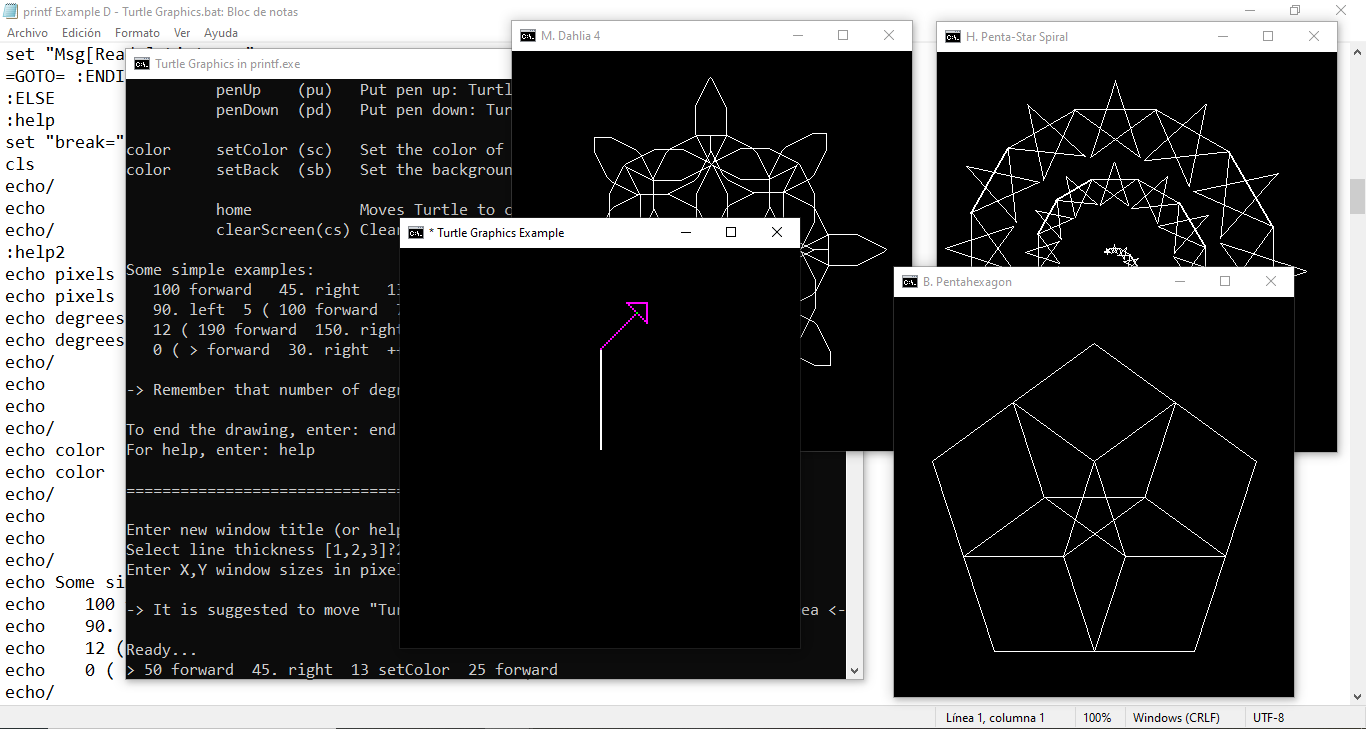This screenshot has height=729, width=1366.
Task: Open the Ver menu in Notepad
Action: pyautogui.click(x=182, y=33)
